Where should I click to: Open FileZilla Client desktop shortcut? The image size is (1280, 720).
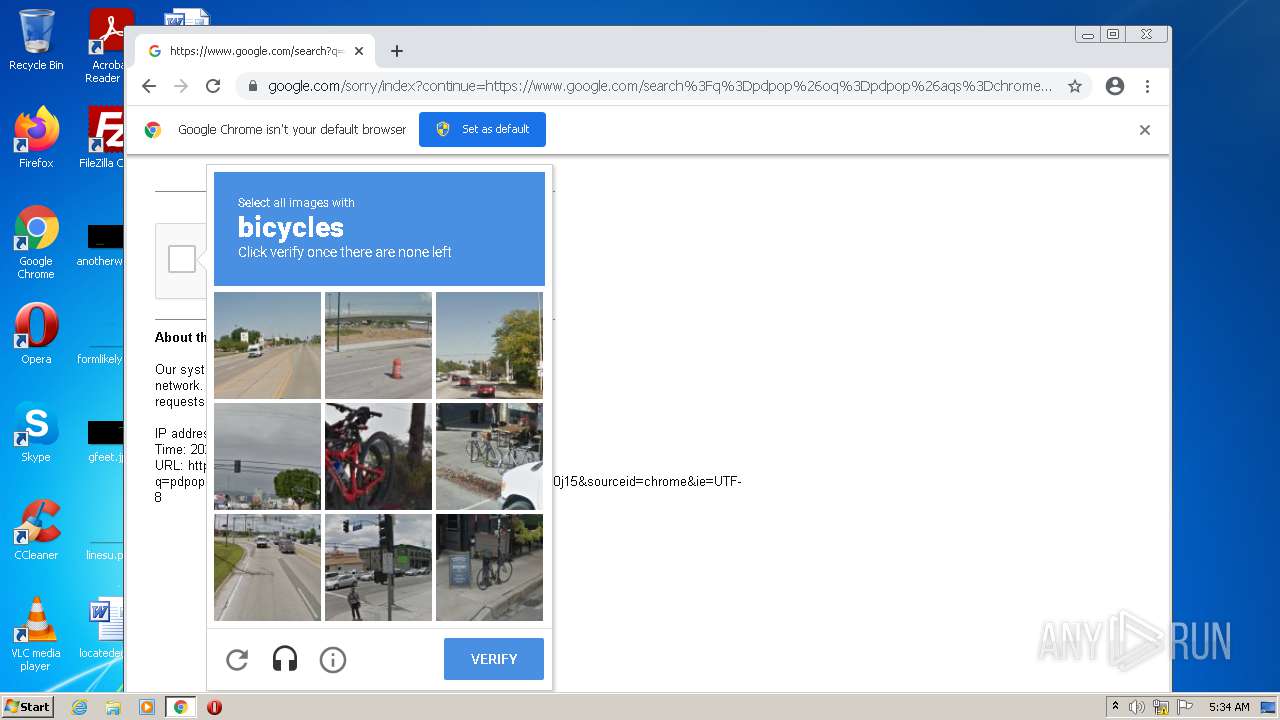[104, 138]
